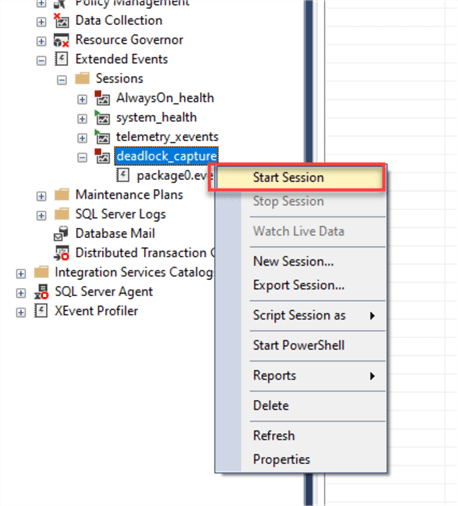Select the package0.event_file target item
458x506 pixels.
point(165,175)
